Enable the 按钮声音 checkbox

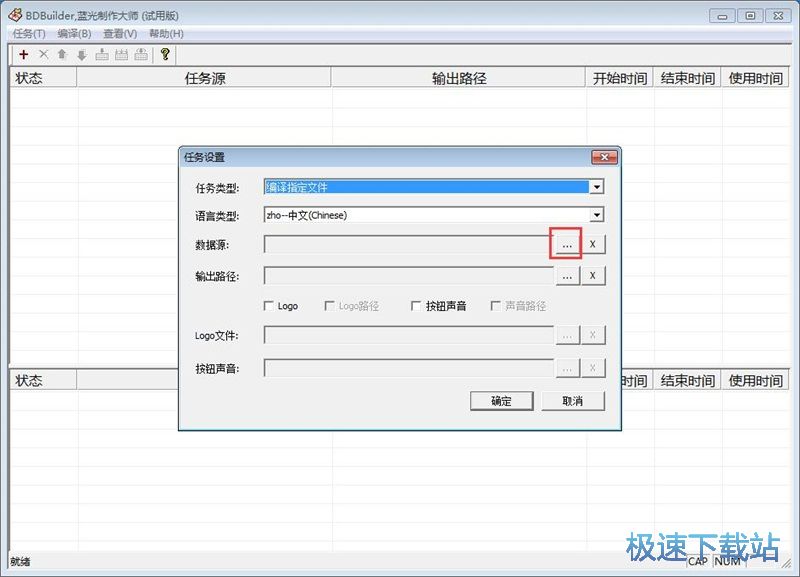[416, 306]
